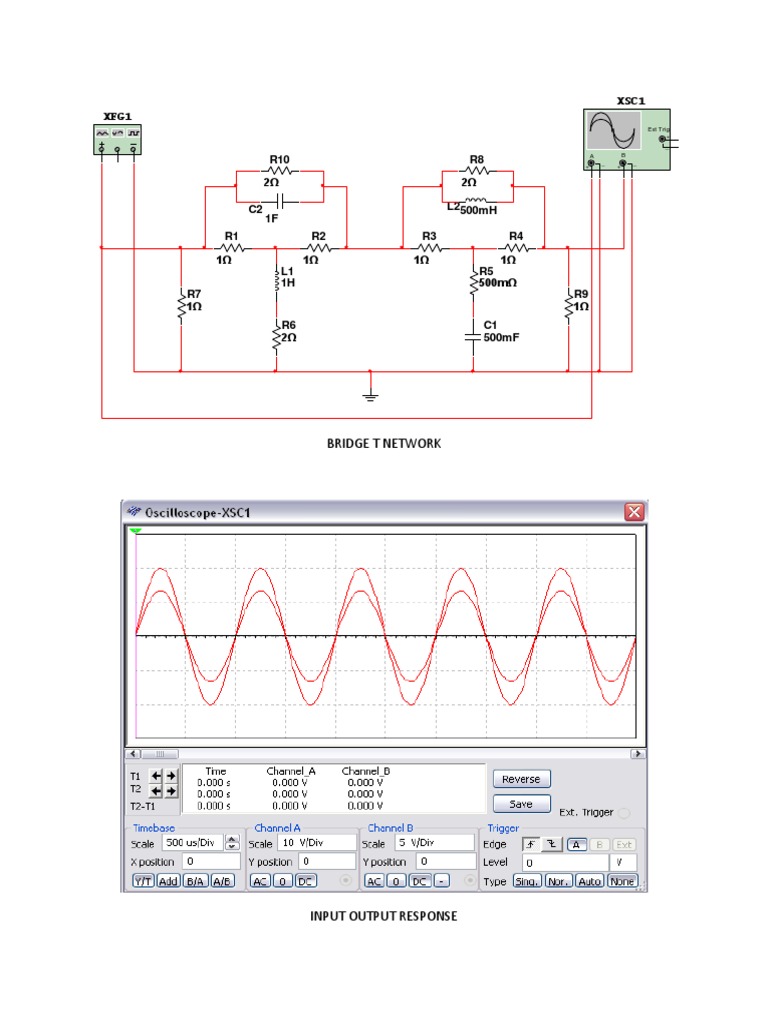768x1024 pixels.
Task: Click Channel B Scale 5 V/Div field
Action: (434, 842)
